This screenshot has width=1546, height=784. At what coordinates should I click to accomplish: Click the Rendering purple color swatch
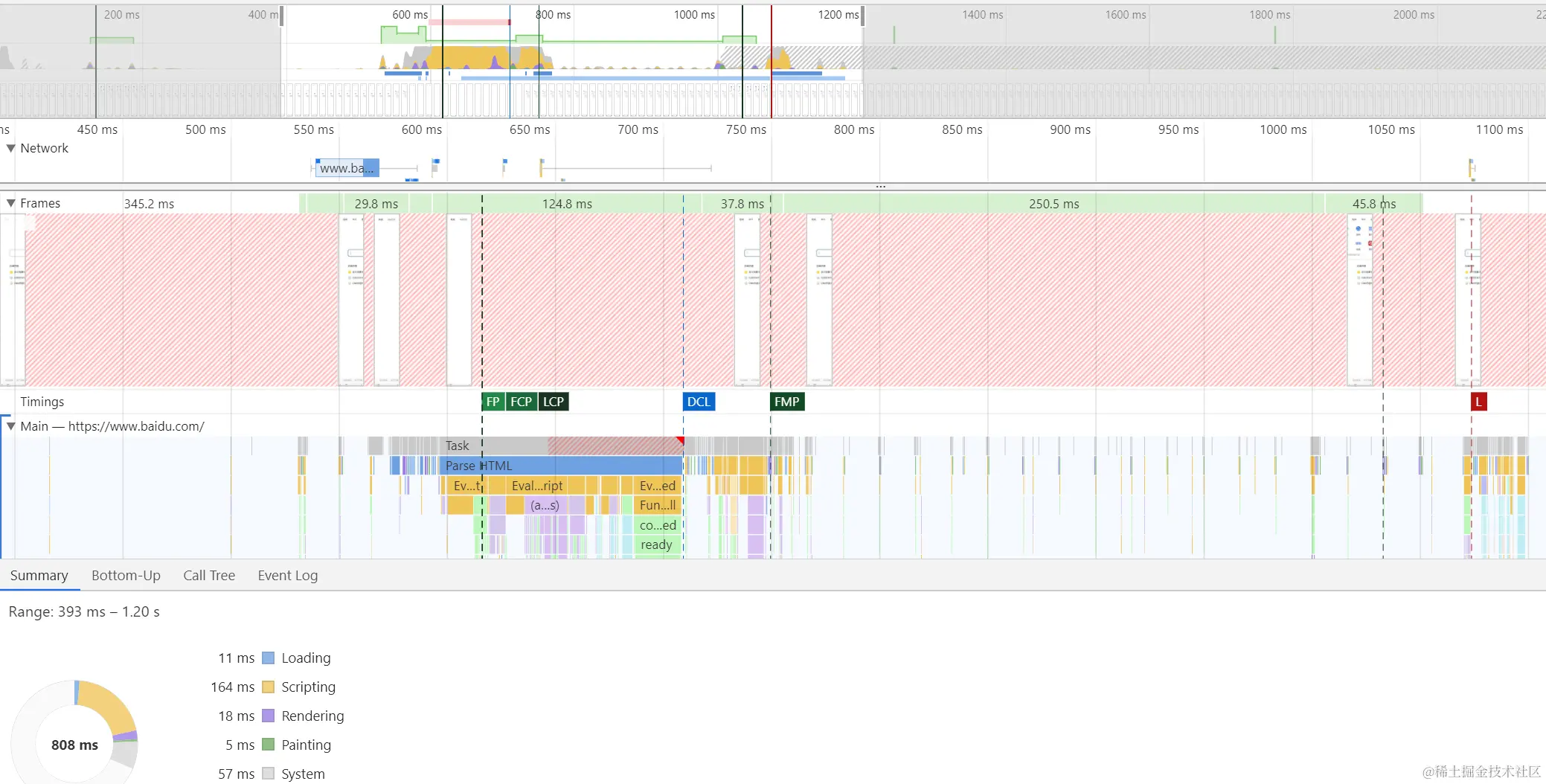[x=269, y=716]
